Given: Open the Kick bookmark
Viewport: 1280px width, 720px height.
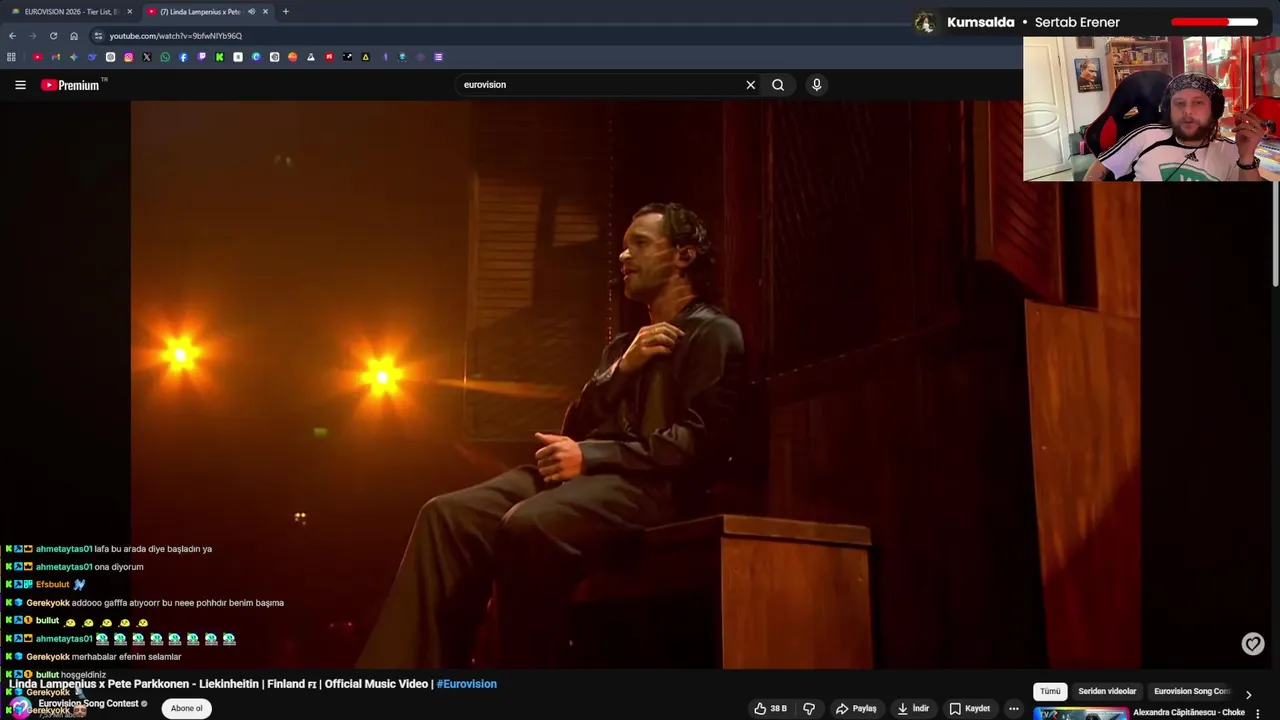Looking at the screenshot, I should (219, 57).
